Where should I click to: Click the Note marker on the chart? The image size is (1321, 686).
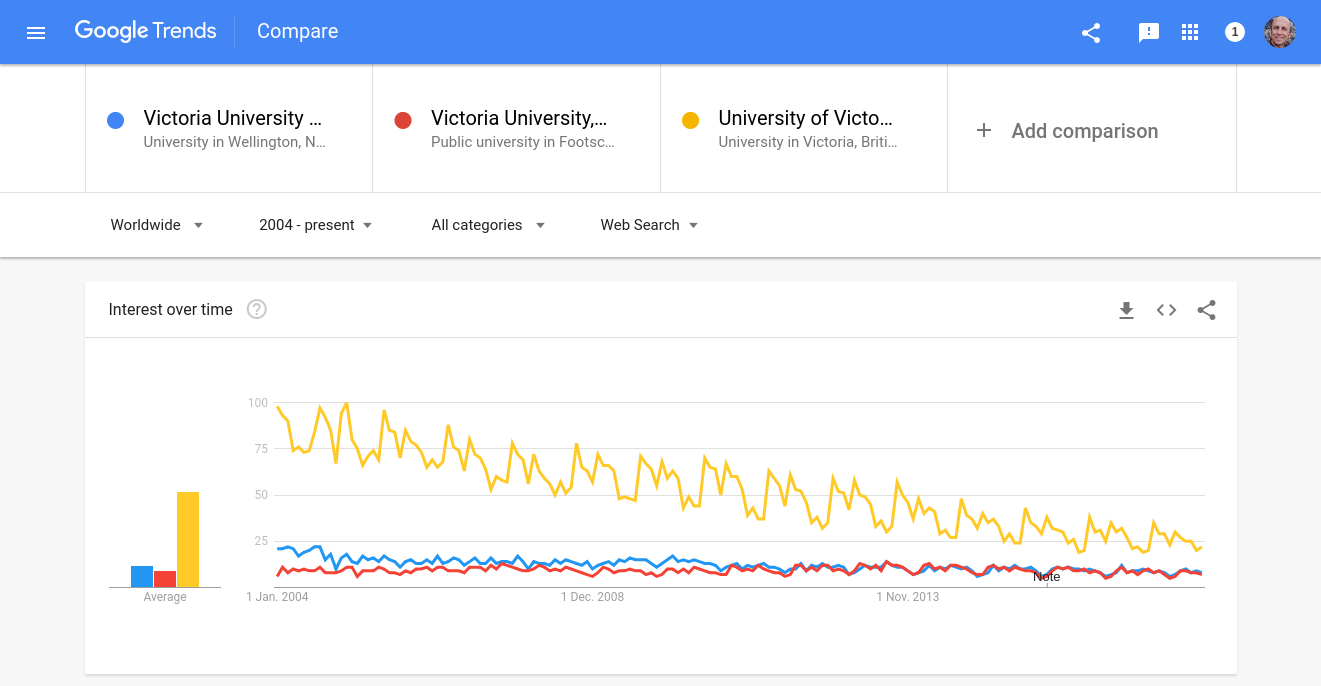[1047, 577]
